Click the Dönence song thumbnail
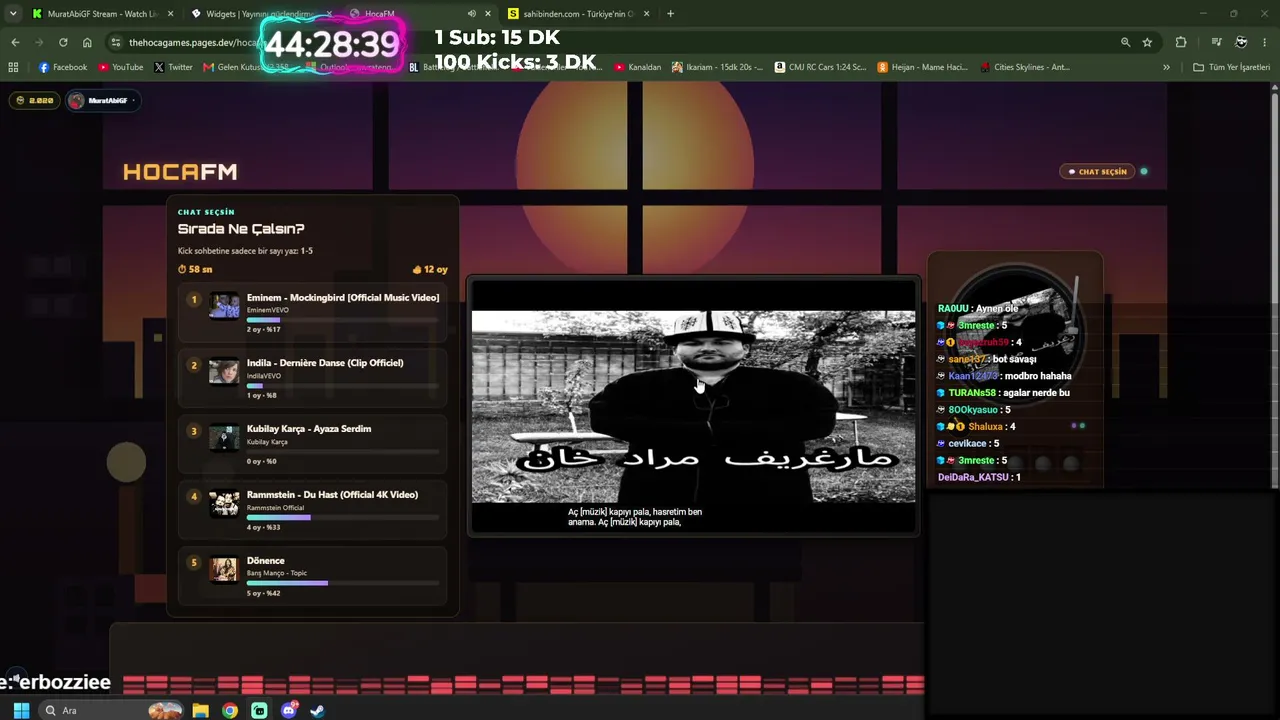The image size is (1280, 720). [224, 569]
